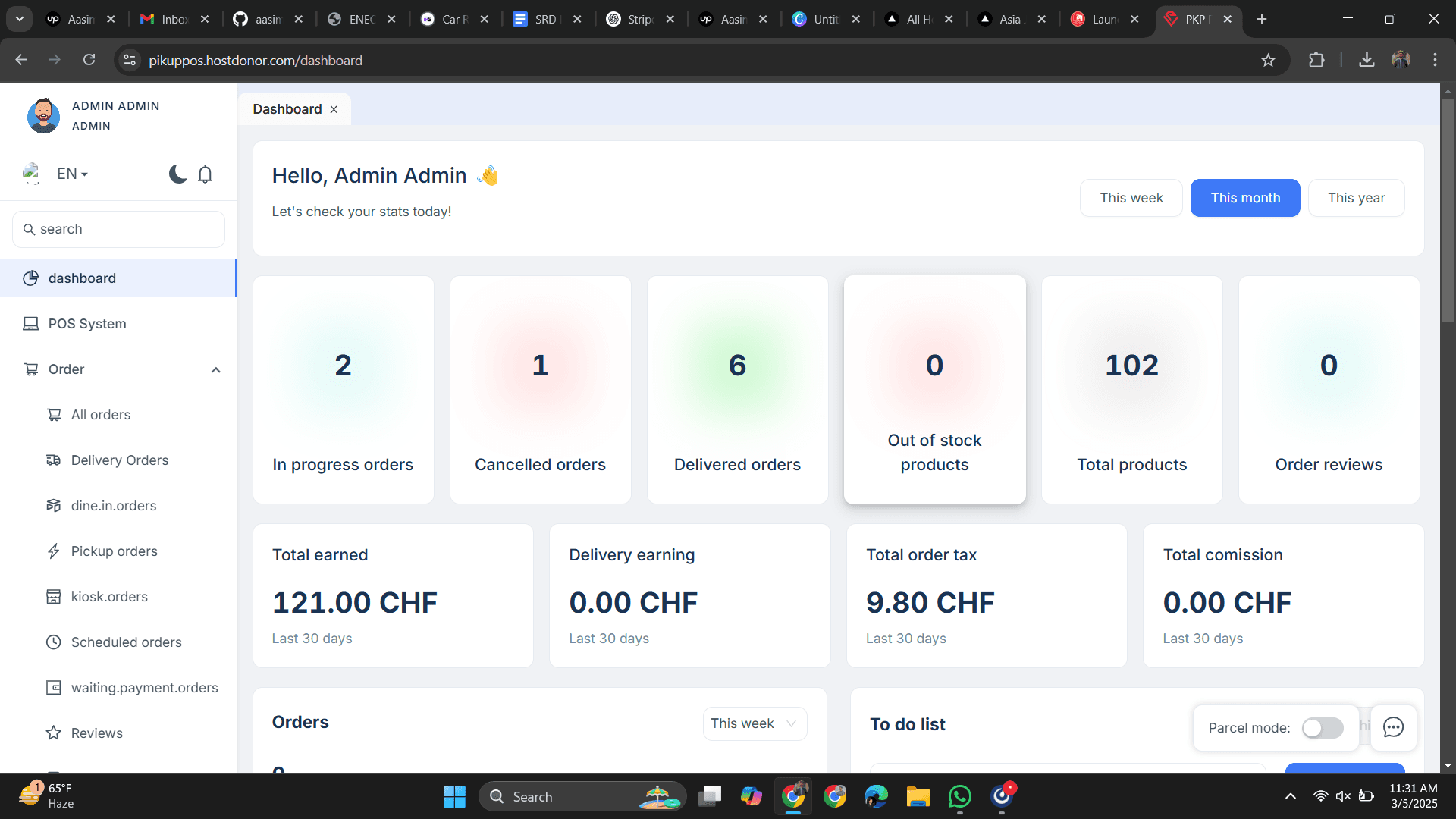Switch to the Dashboard tab
The width and height of the screenshot is (1456, 819).
point(287,109)
